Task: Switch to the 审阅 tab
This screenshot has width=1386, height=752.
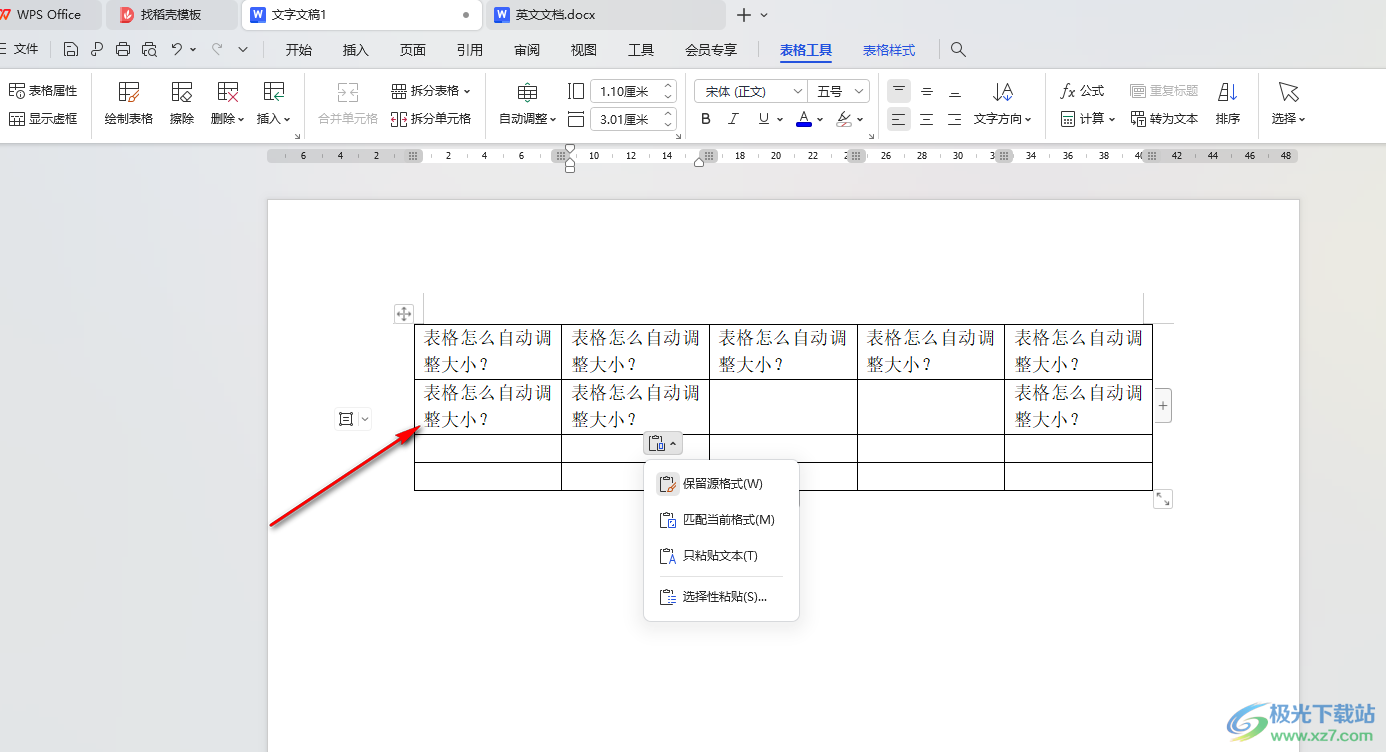Action: [527, 50]
